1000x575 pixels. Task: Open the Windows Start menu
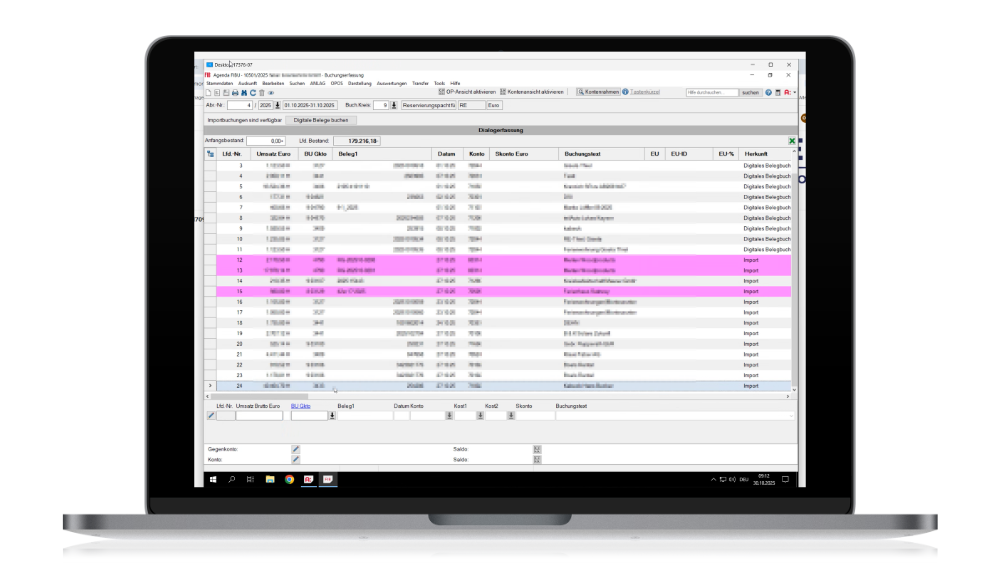click(x=213, y=479)
